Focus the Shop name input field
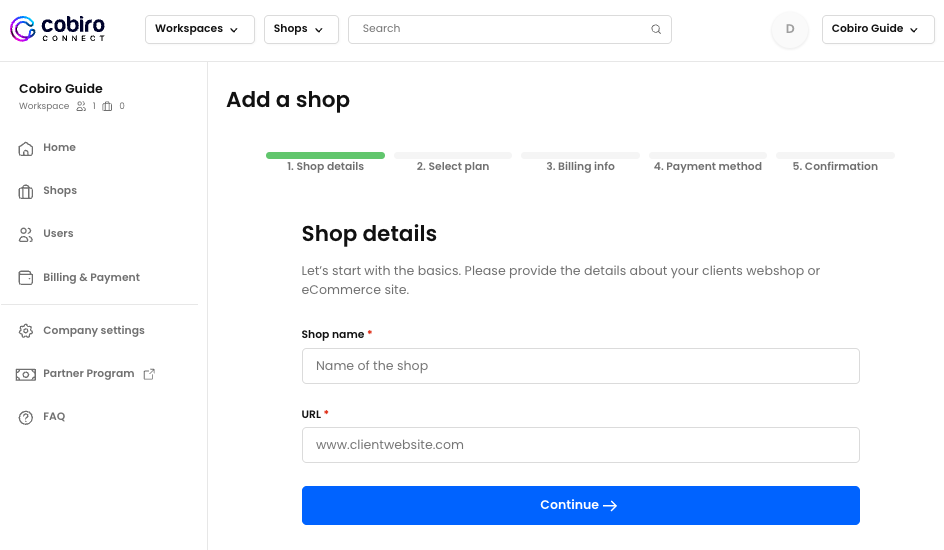 [x=580, y=366]
